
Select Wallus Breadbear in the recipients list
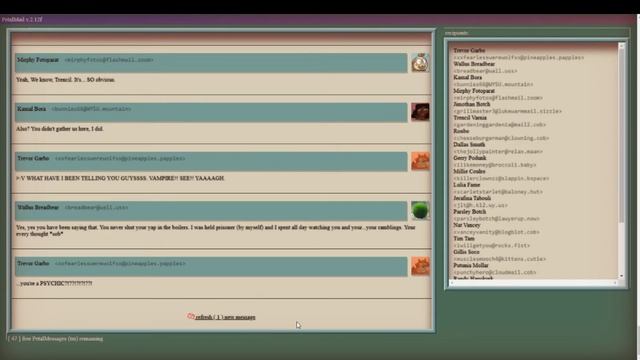tap(474, 64)
